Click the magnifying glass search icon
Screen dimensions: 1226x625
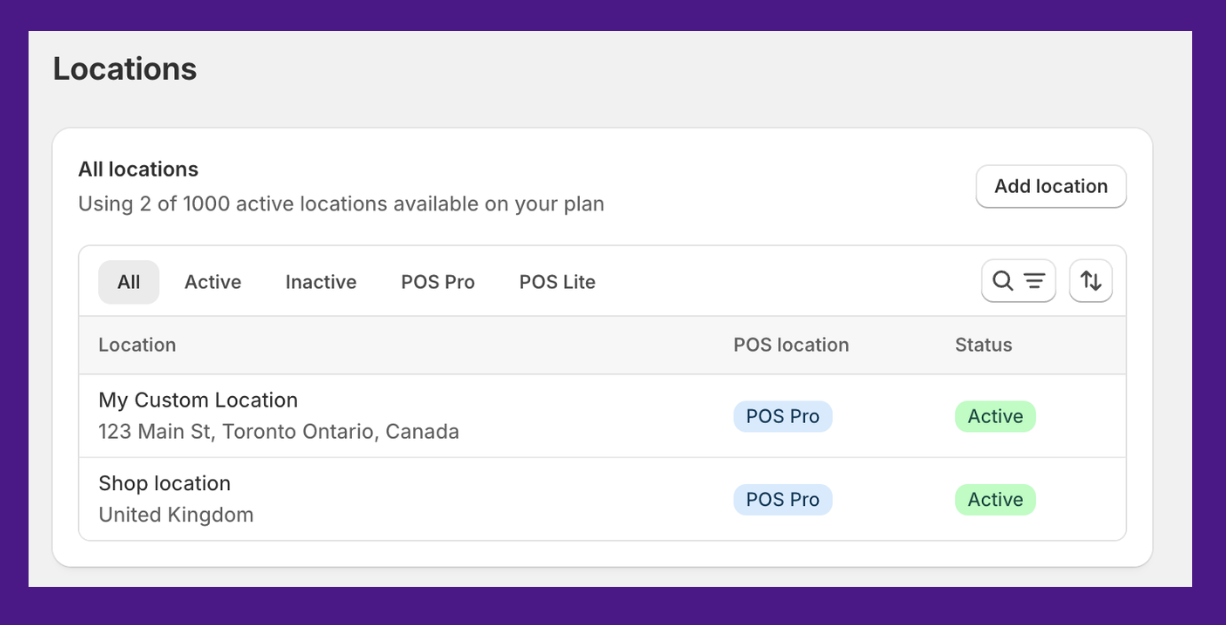pyautogui.click(x=1003, y=281)
